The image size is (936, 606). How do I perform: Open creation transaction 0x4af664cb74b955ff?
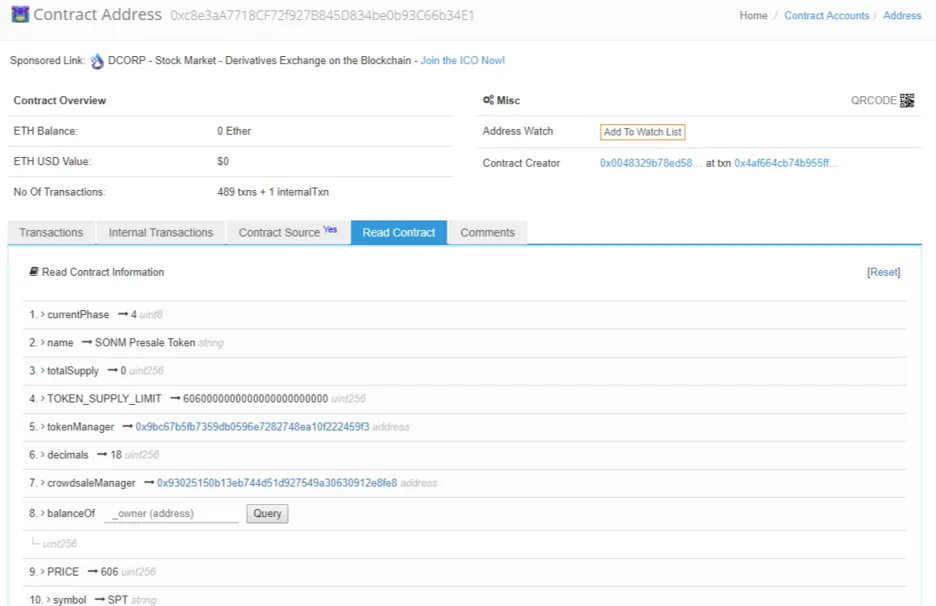786,163
